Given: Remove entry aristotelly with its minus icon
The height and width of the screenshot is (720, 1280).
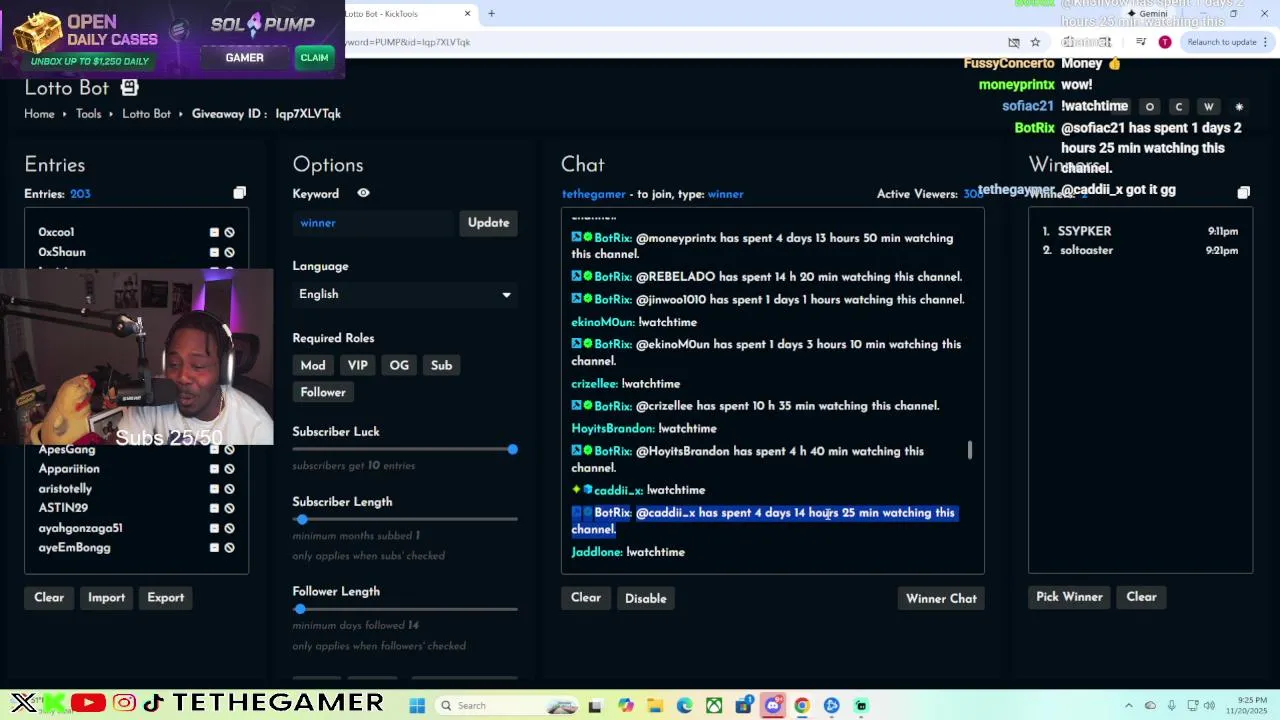Looking at the screenshot, I should [214, 489].
